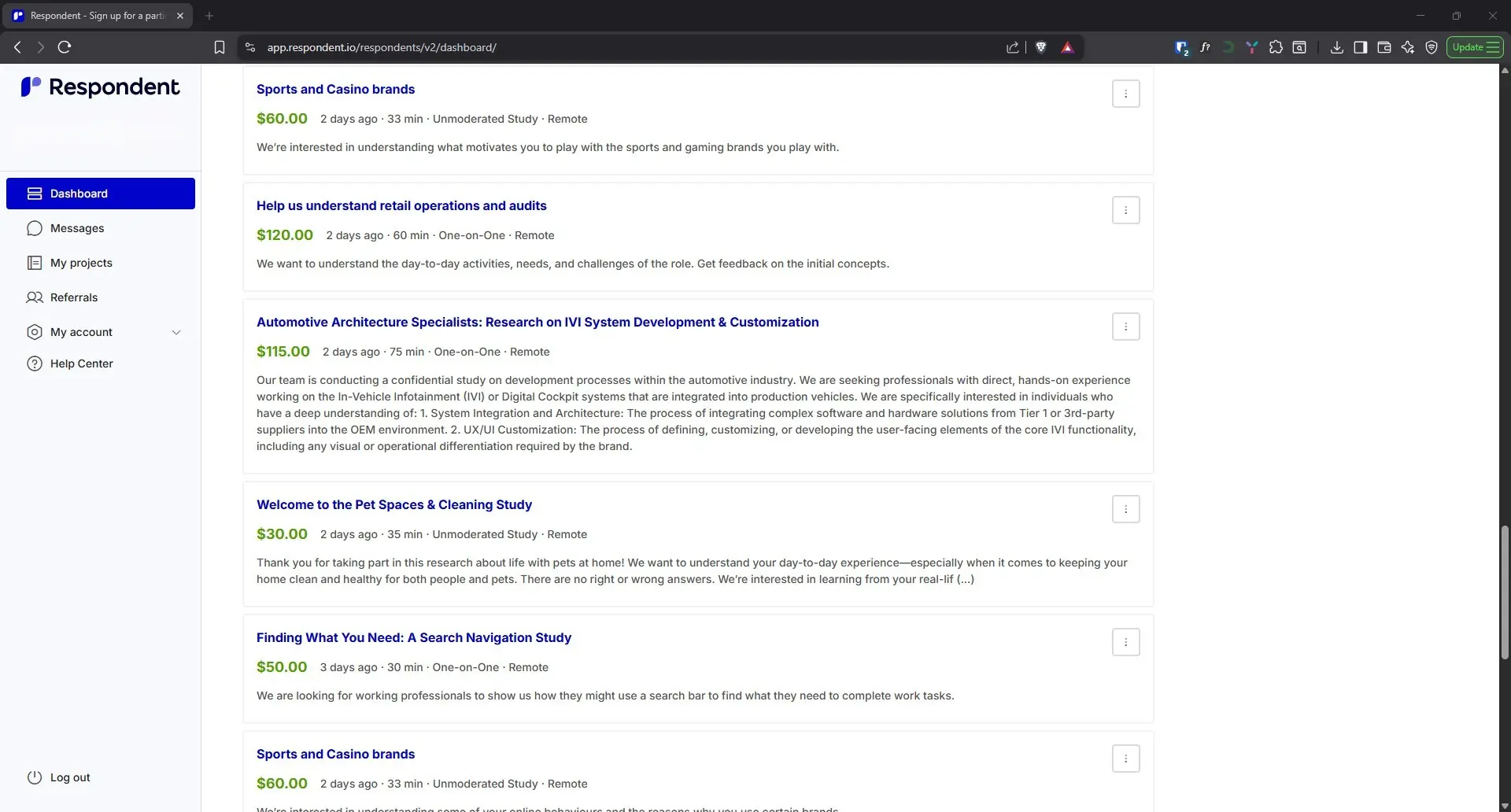The width and height of the screenshot is (1511, 812).
Task: Open the browser extensions puzzle icon
Action: coord(1276,47)
